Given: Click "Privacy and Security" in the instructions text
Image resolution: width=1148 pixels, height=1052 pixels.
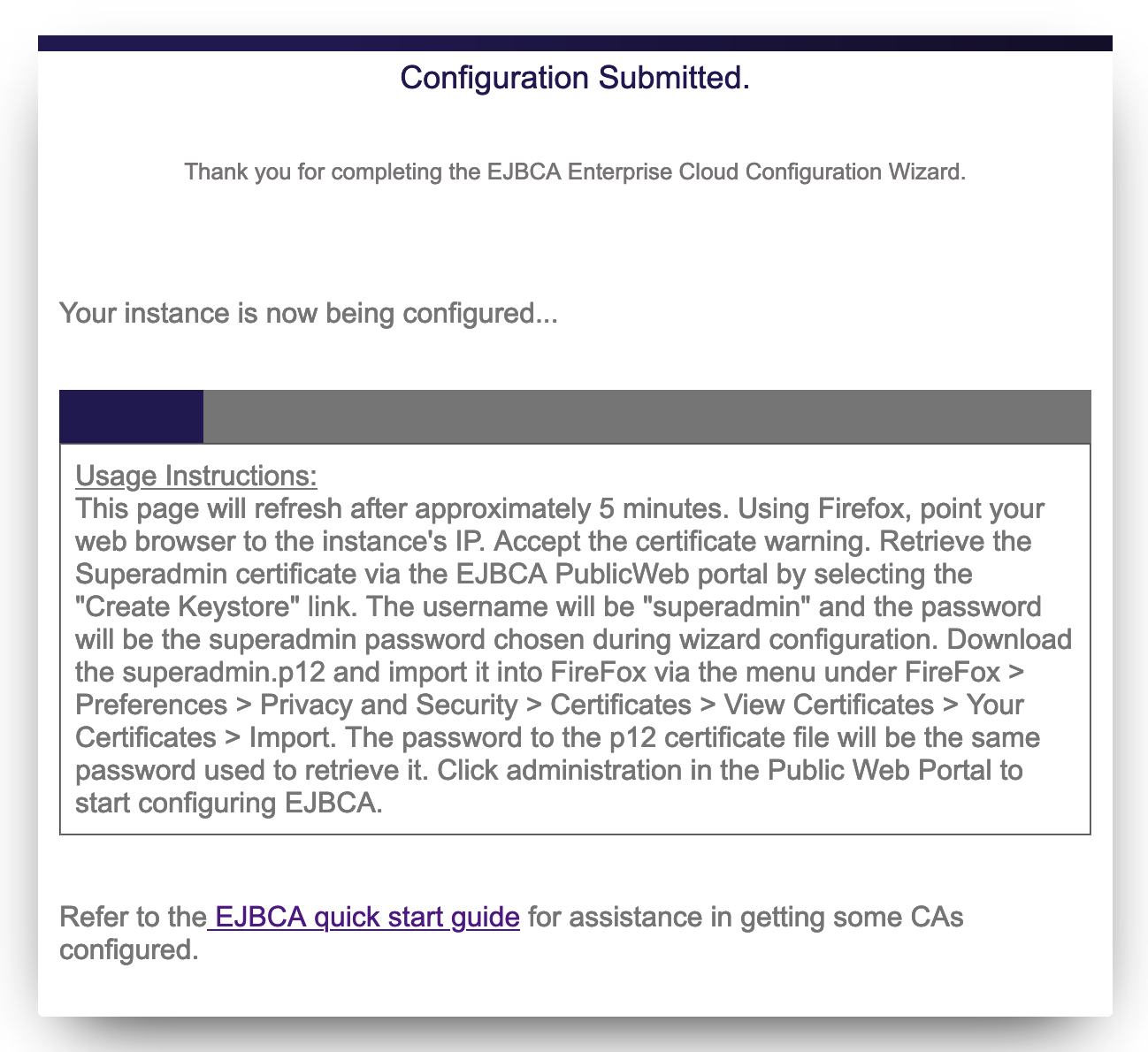Looking at the screenshot, I should tap(389, 705).
